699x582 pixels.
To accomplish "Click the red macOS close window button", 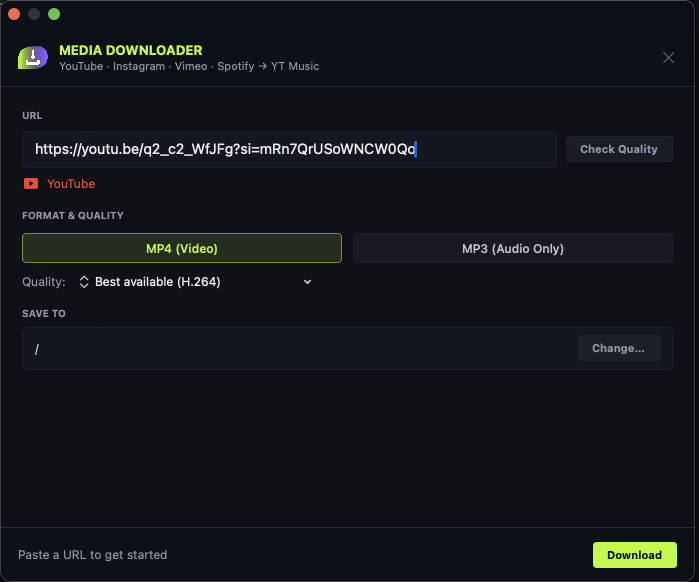I will point(14,14).
